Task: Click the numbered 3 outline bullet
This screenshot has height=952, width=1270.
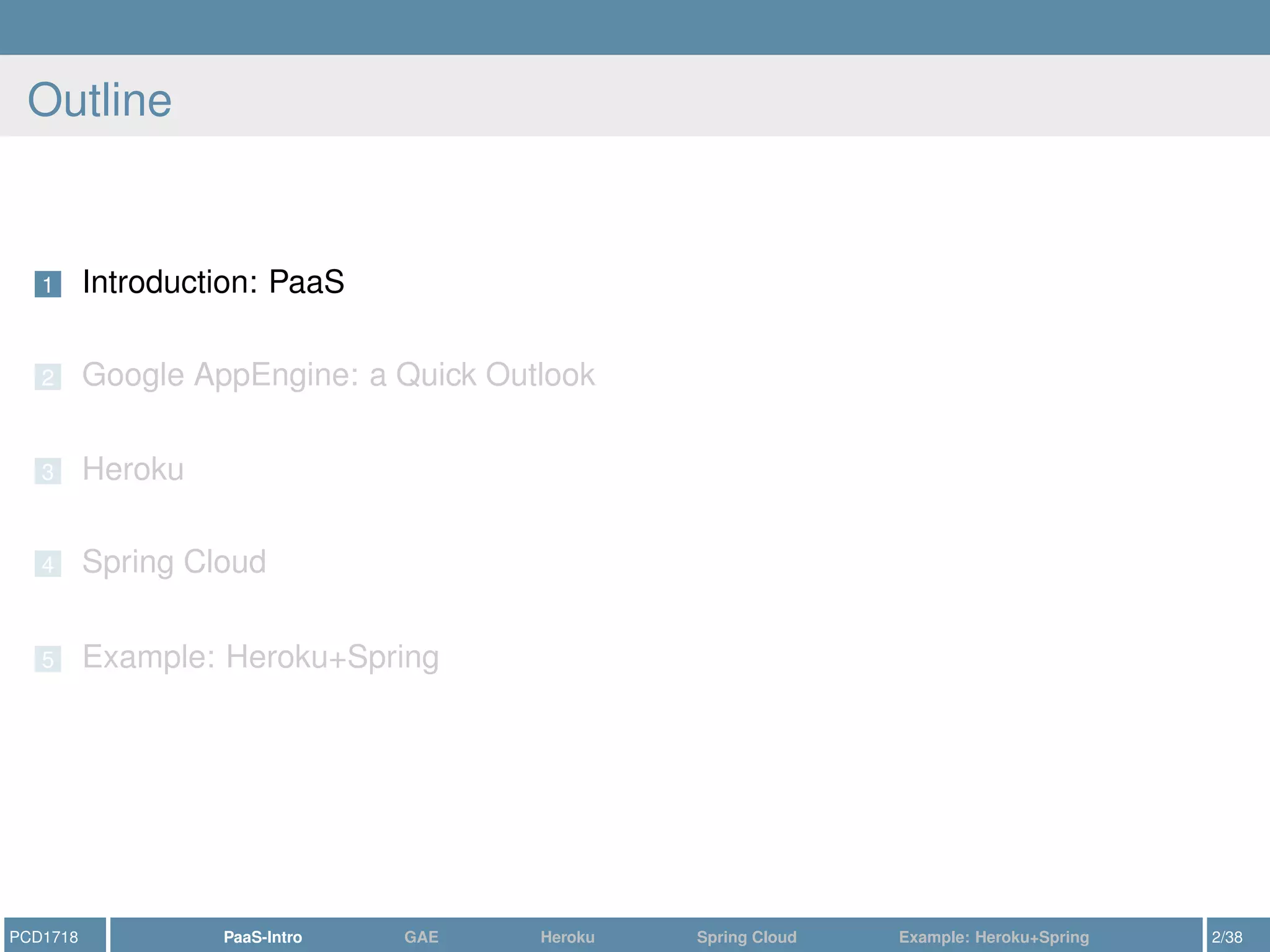Action: tap(48, 471)
